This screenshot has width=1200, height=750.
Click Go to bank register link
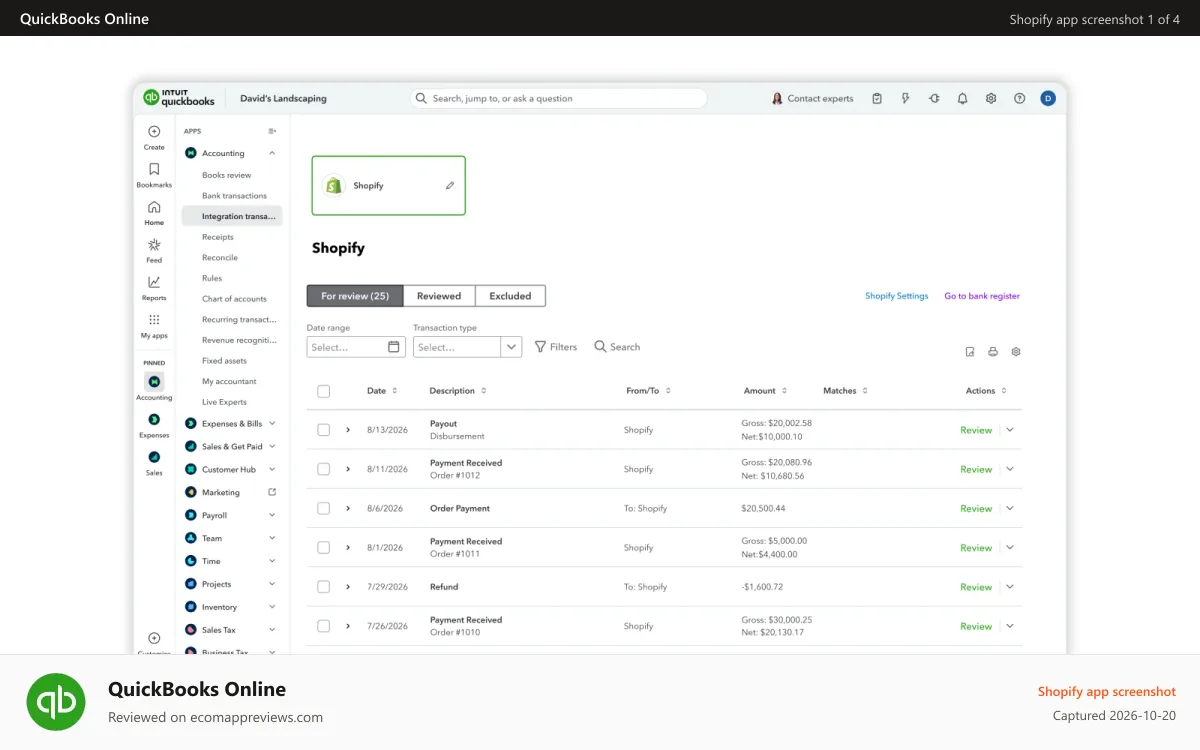coord(982,296)
